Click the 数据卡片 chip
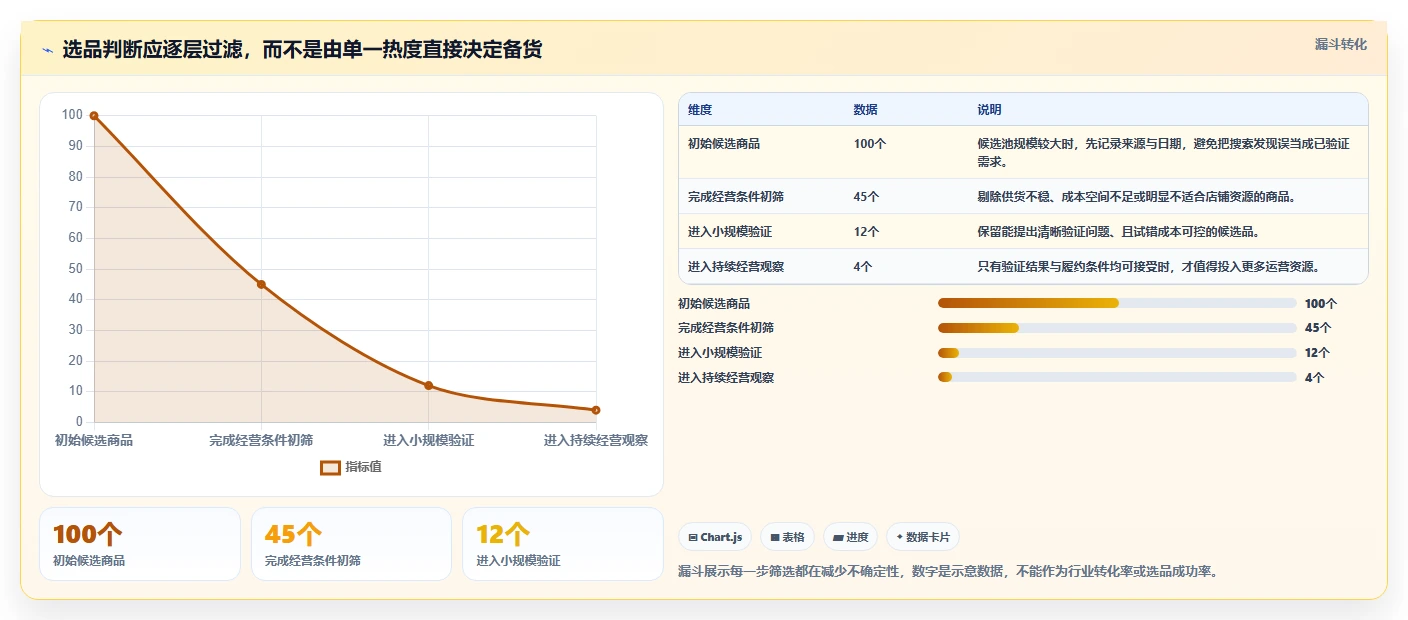The height and width of the screenshot is (620, 1408). pos(923,537)
